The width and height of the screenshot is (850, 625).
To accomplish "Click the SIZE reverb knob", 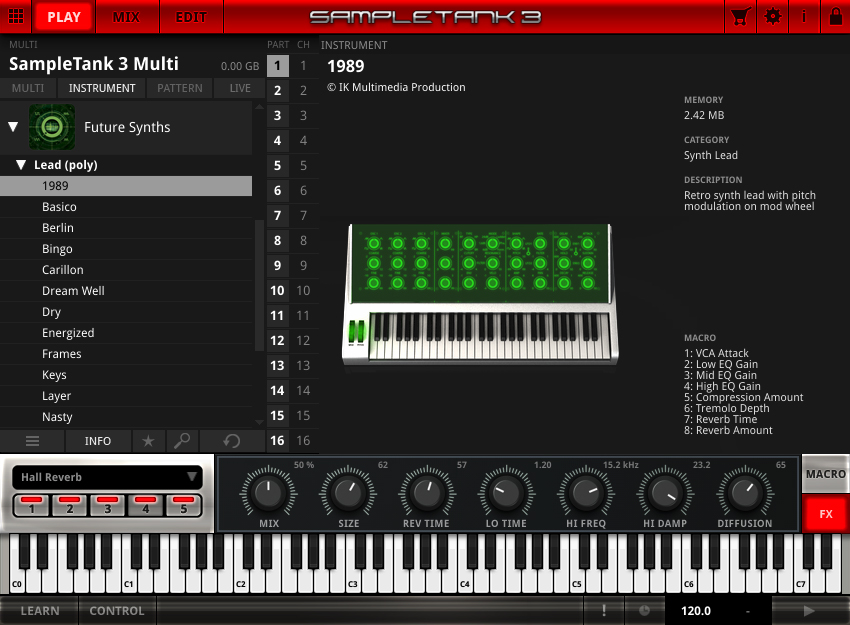I will [x=348, y=493].
